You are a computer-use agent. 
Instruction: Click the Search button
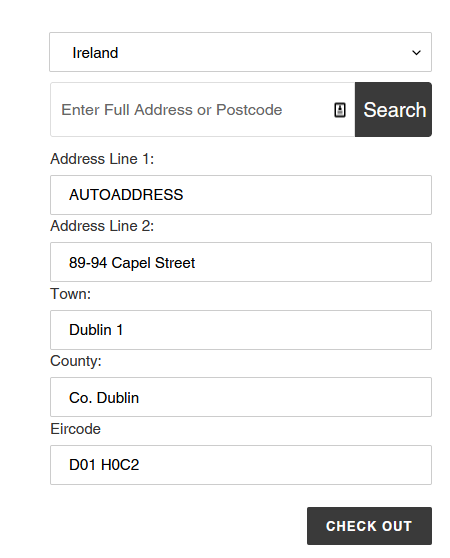[393, 110]
